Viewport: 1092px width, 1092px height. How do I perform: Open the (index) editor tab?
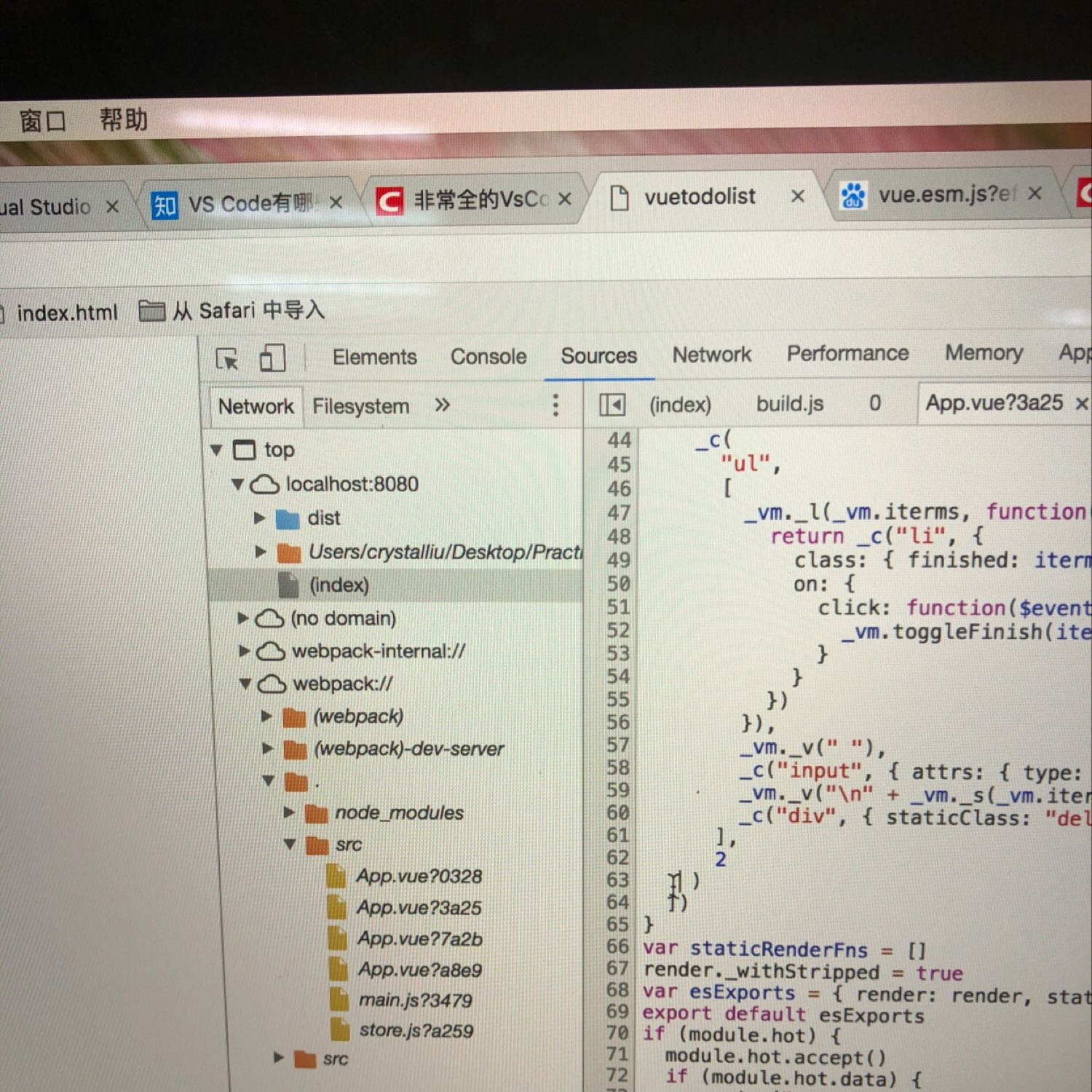click(x=680, y=405)
